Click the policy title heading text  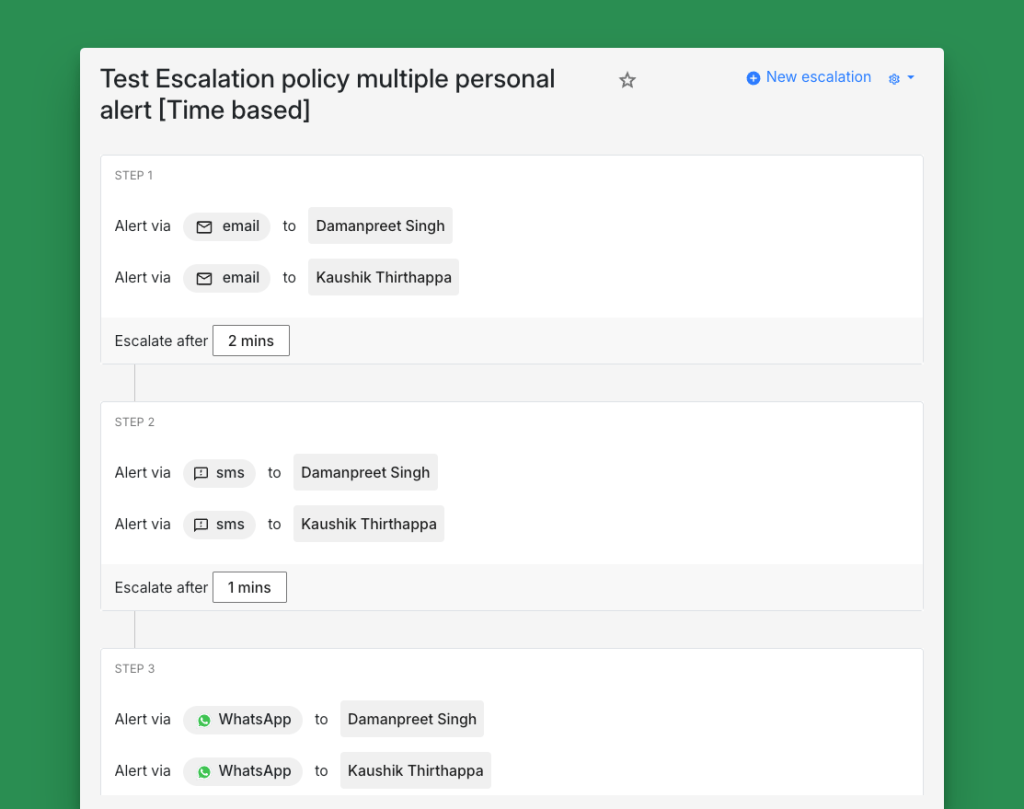(x=327, y=94)
